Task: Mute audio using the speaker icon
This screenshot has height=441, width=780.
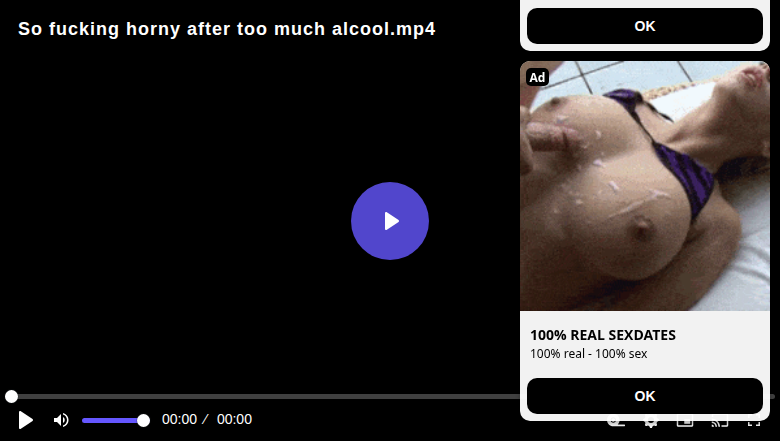Action: (x=61, y=420)
